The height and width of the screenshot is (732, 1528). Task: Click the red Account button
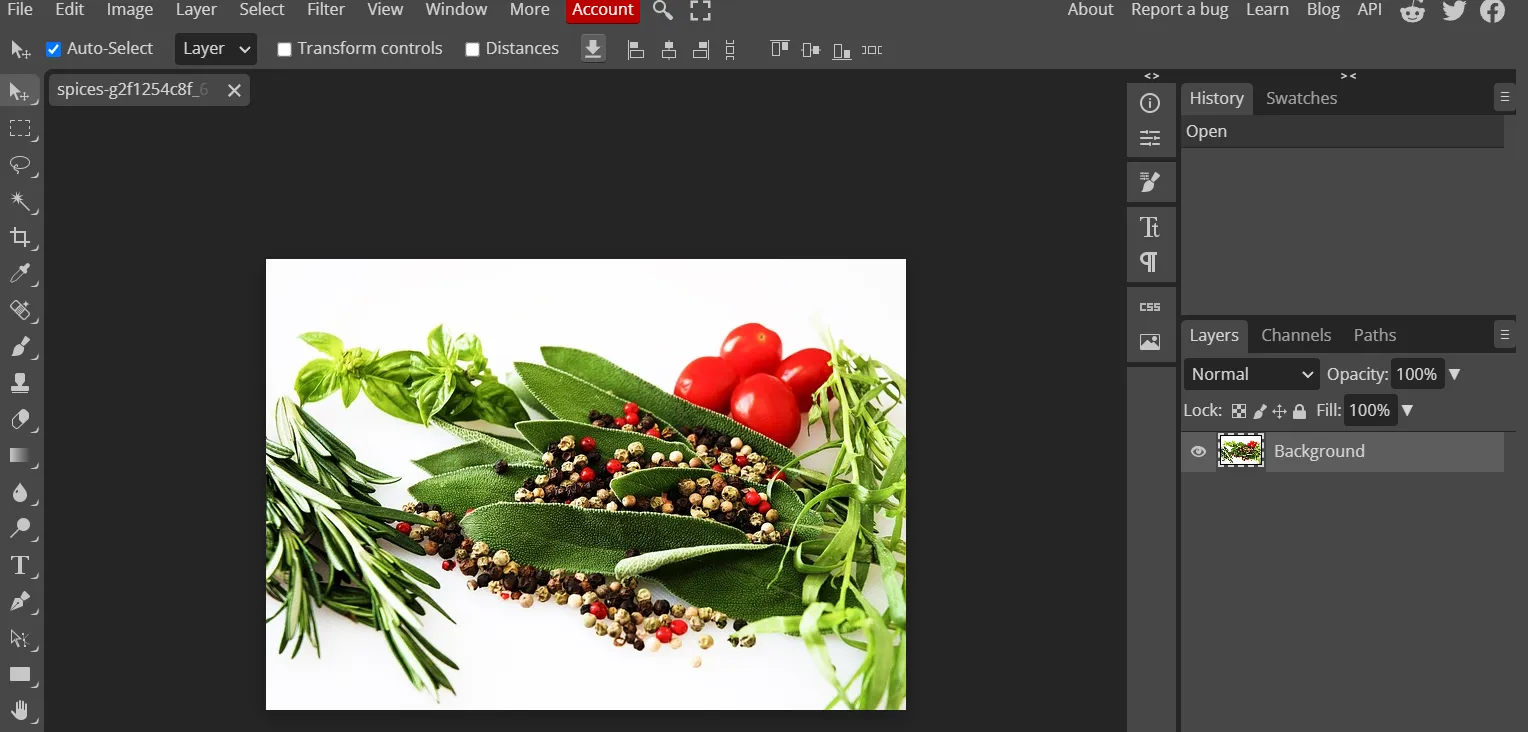(603, 10)
